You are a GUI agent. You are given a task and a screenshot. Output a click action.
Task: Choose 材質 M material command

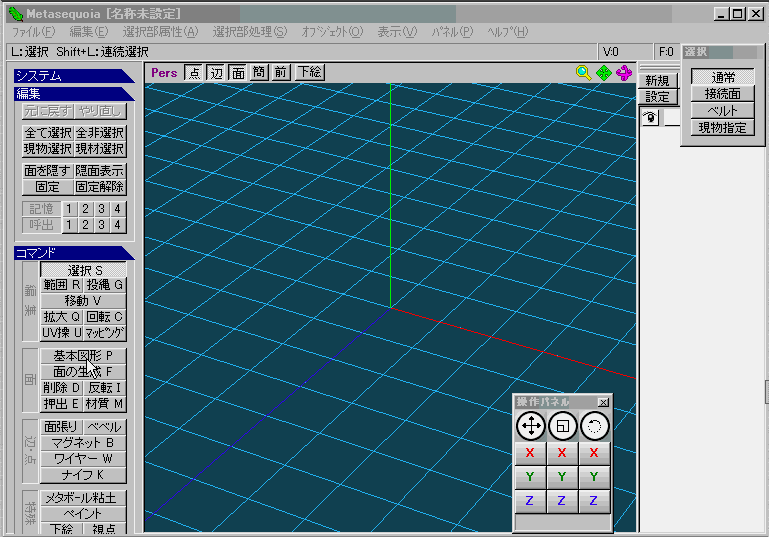tap(105, 404)
